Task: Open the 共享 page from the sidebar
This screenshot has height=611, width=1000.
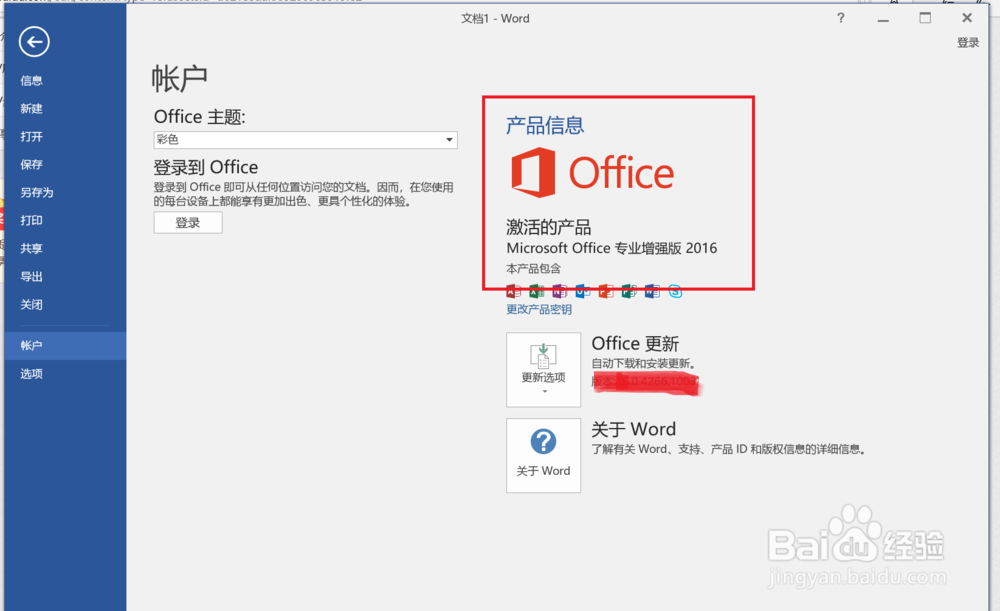Action: pyautogui.click(x=65, y=249)
